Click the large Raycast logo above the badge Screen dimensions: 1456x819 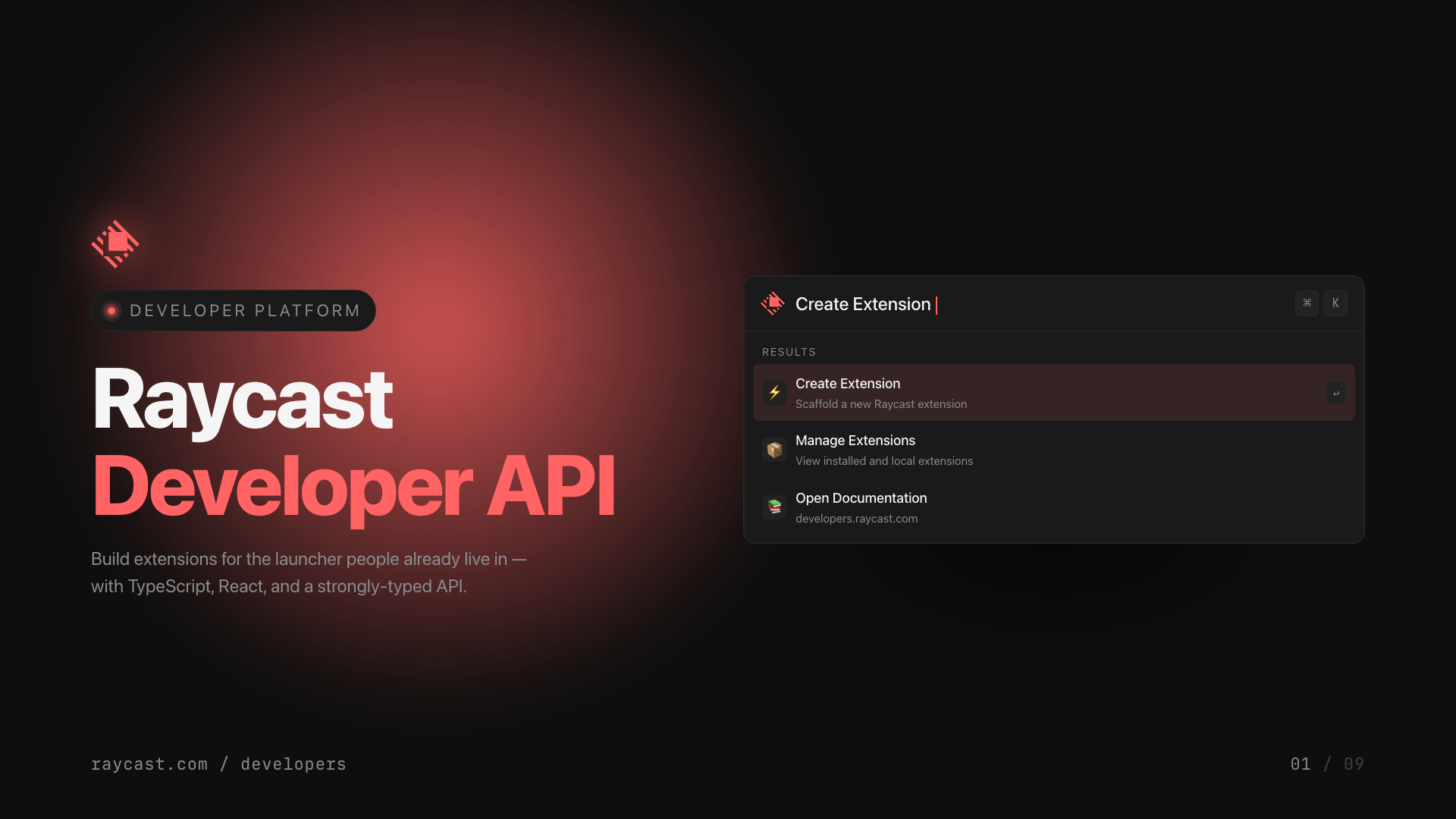tap(115, 244)
